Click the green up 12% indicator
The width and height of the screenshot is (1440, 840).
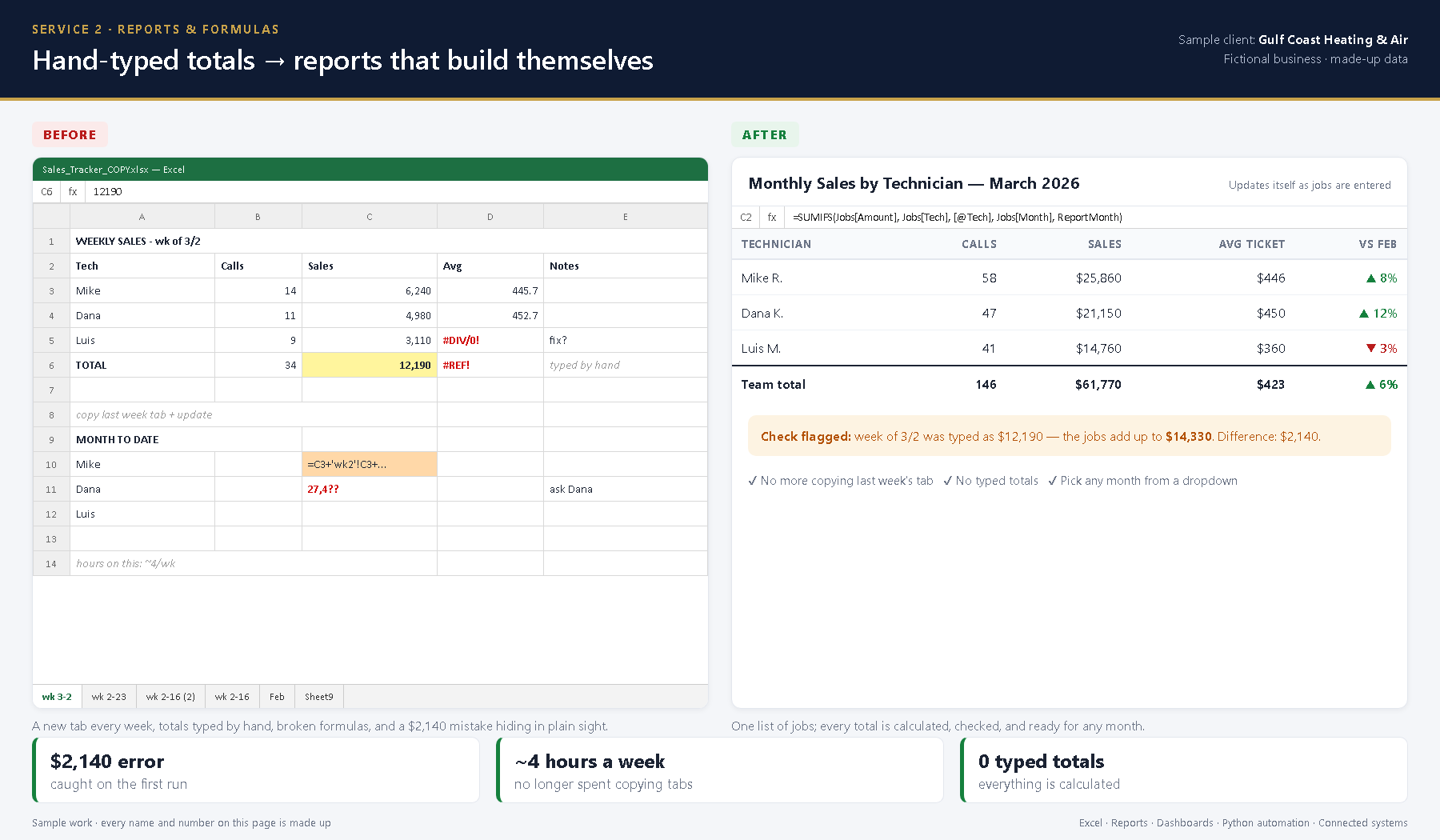click(1378, 314)
